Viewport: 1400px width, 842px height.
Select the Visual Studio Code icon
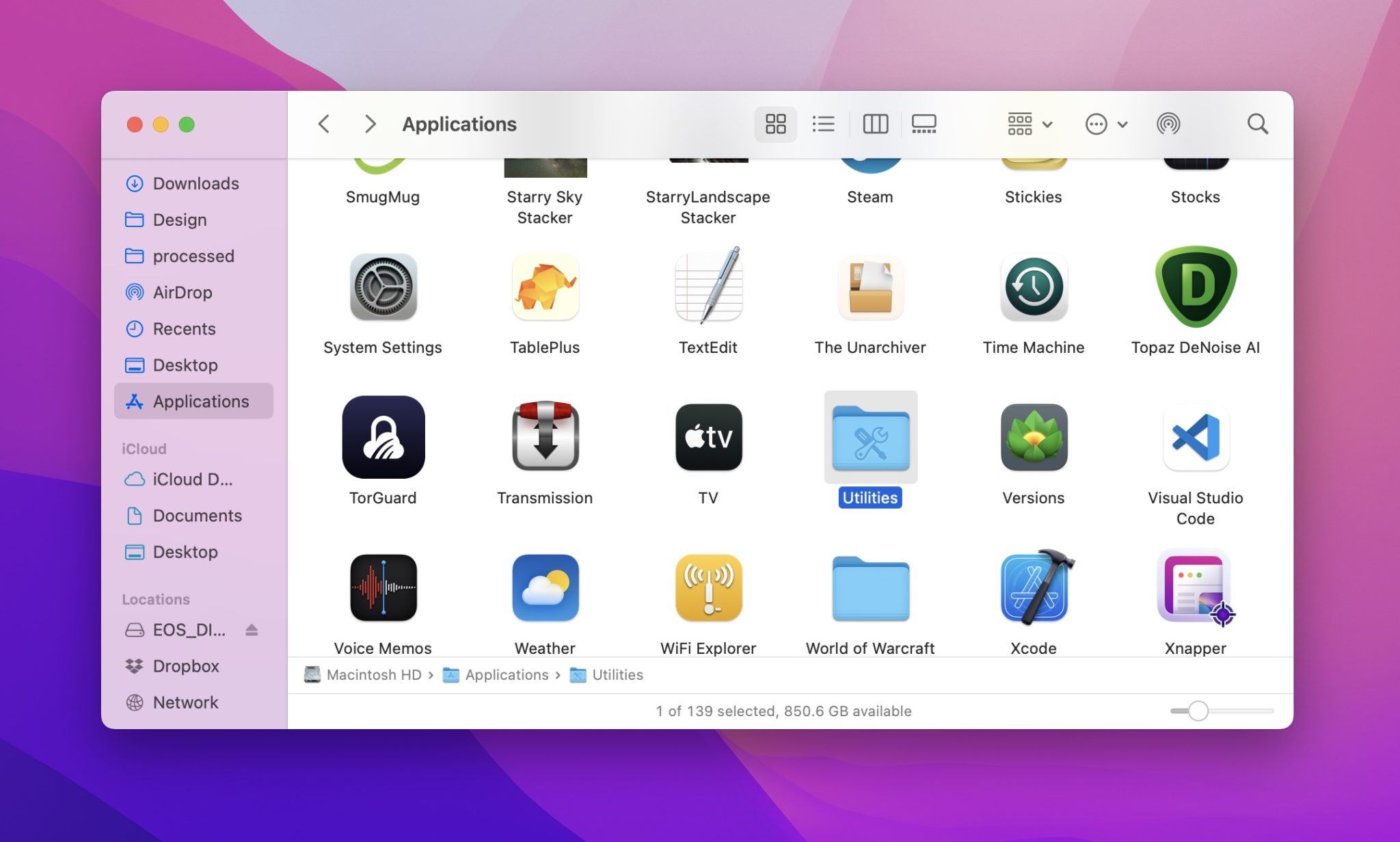click(1196, 437)
